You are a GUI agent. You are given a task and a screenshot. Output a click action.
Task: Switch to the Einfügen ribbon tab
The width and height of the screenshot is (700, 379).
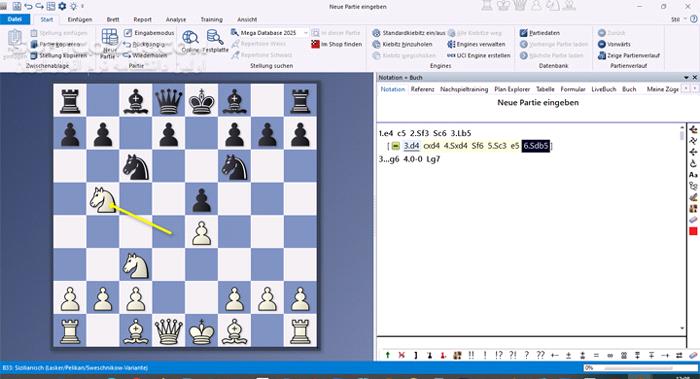(x=79, y=19)
